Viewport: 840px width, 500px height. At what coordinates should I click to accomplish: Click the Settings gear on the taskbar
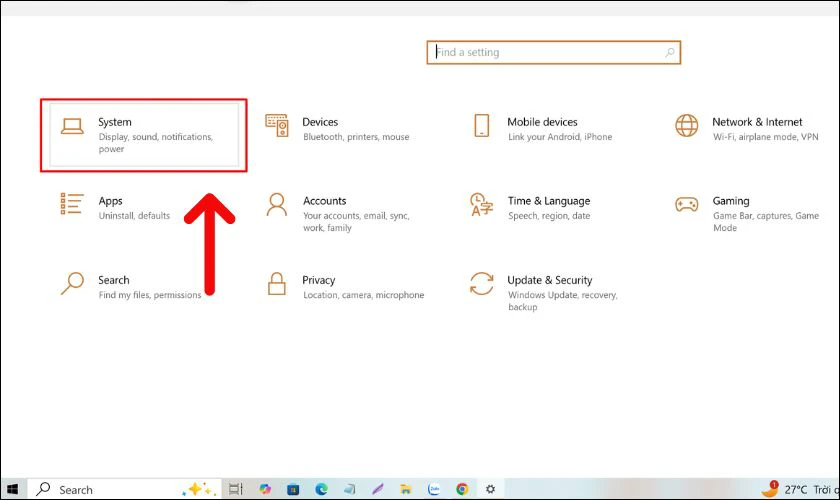tap(490, 489)
